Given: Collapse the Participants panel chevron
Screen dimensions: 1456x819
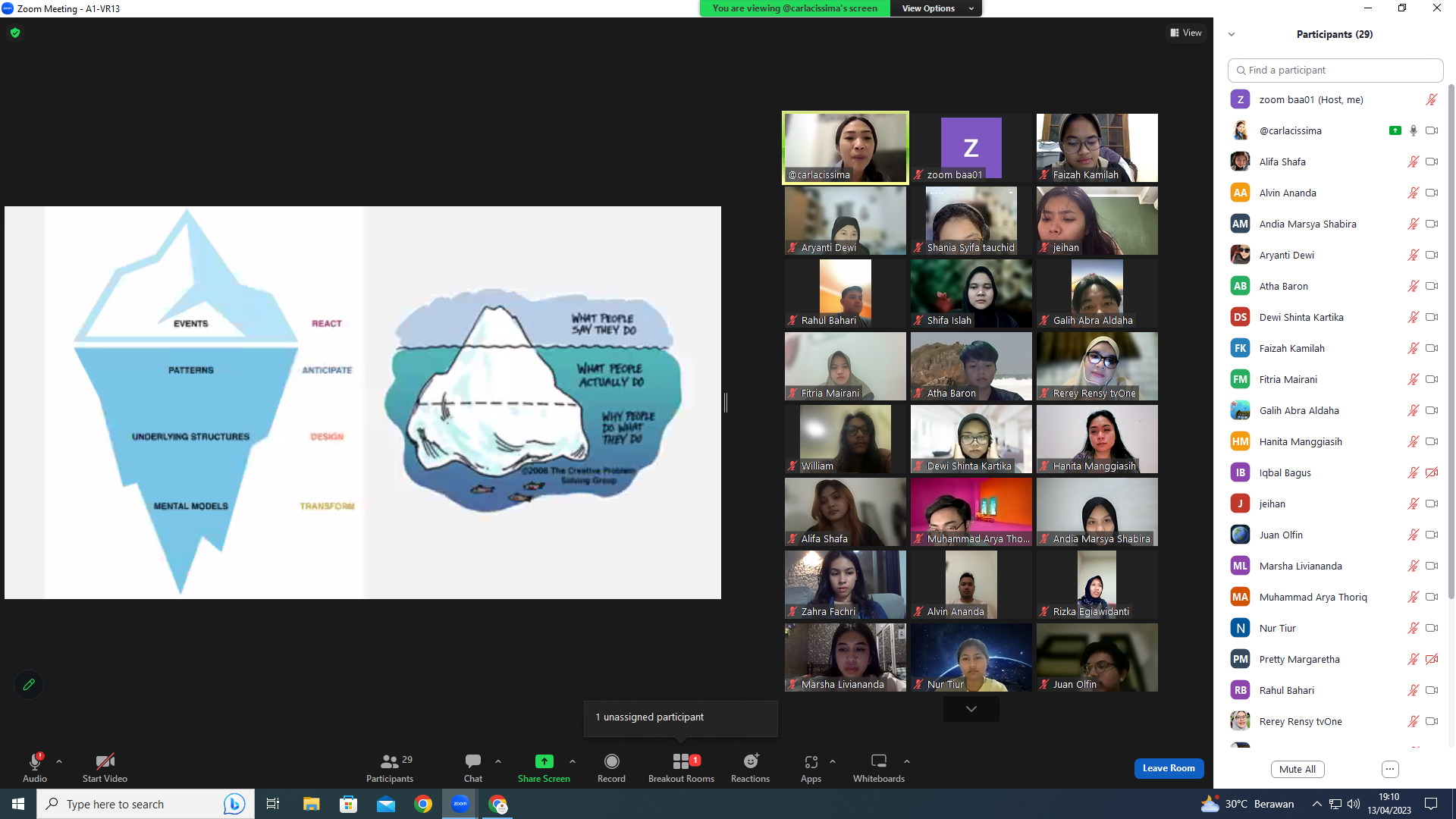Looking at the screenshot, I should 1232,34.
